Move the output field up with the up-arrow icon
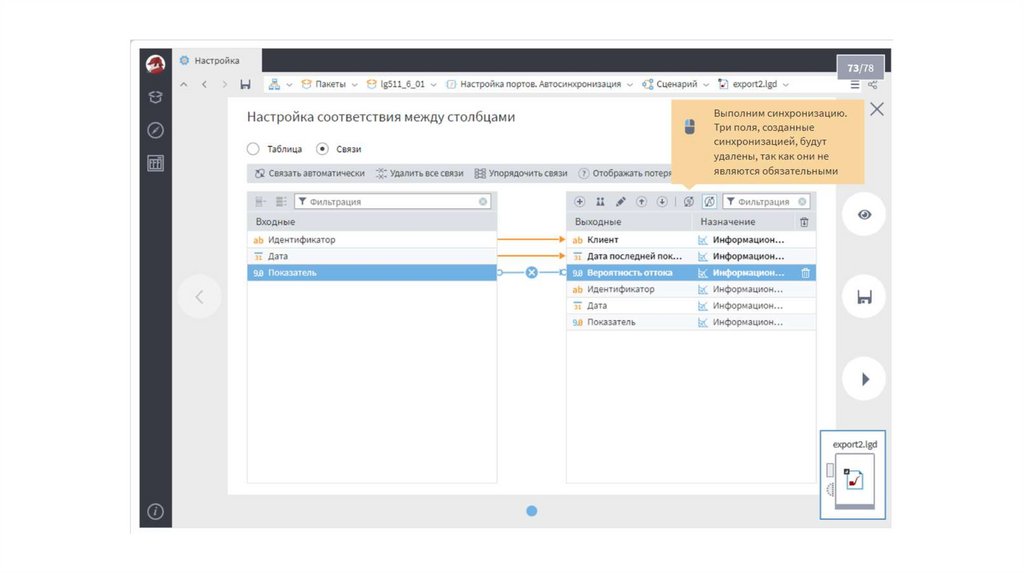Viewport: 1024px width, 574px height. pyautogui.click(x=641, y=202)
